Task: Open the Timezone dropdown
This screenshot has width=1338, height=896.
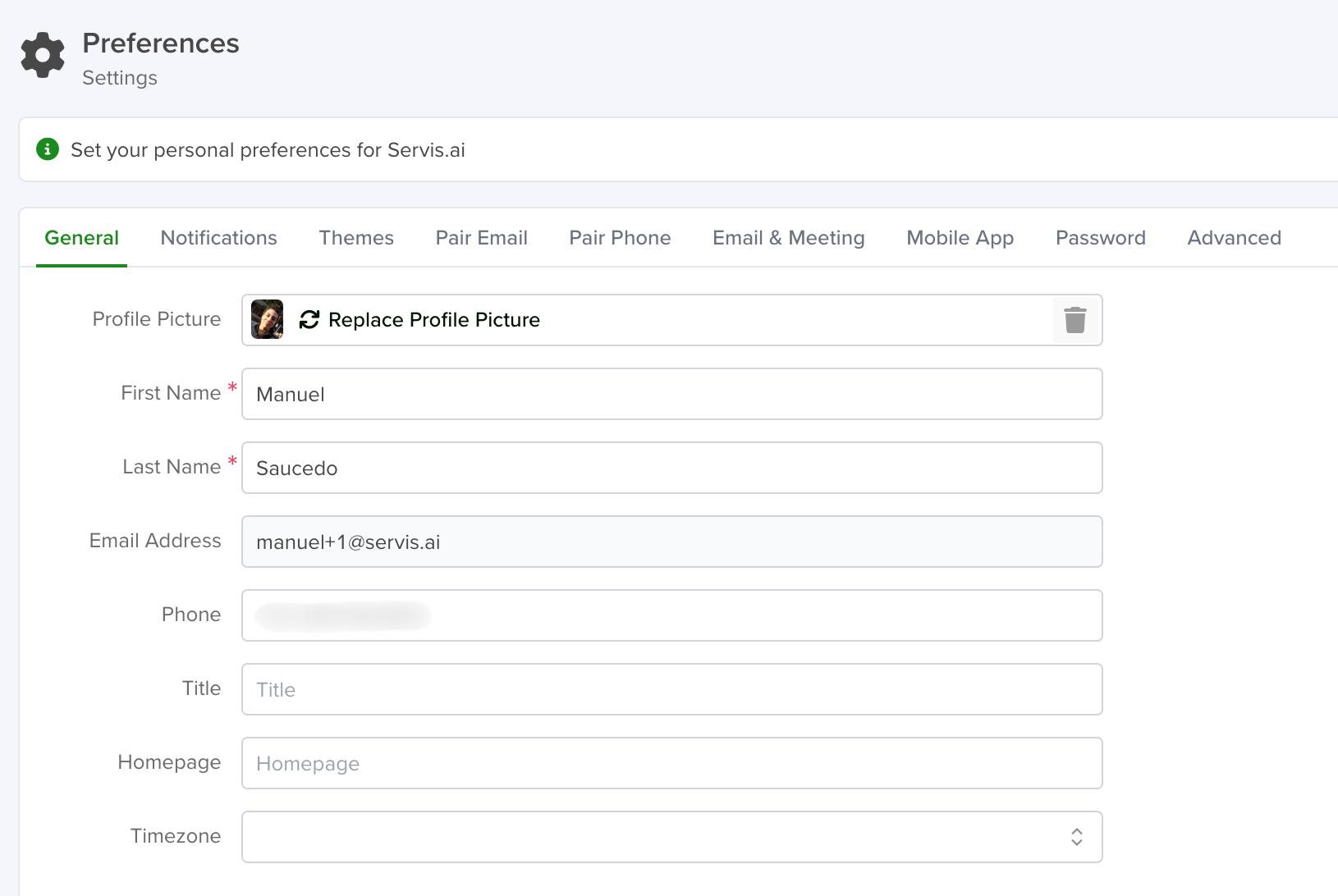Action: coord(672,837)
